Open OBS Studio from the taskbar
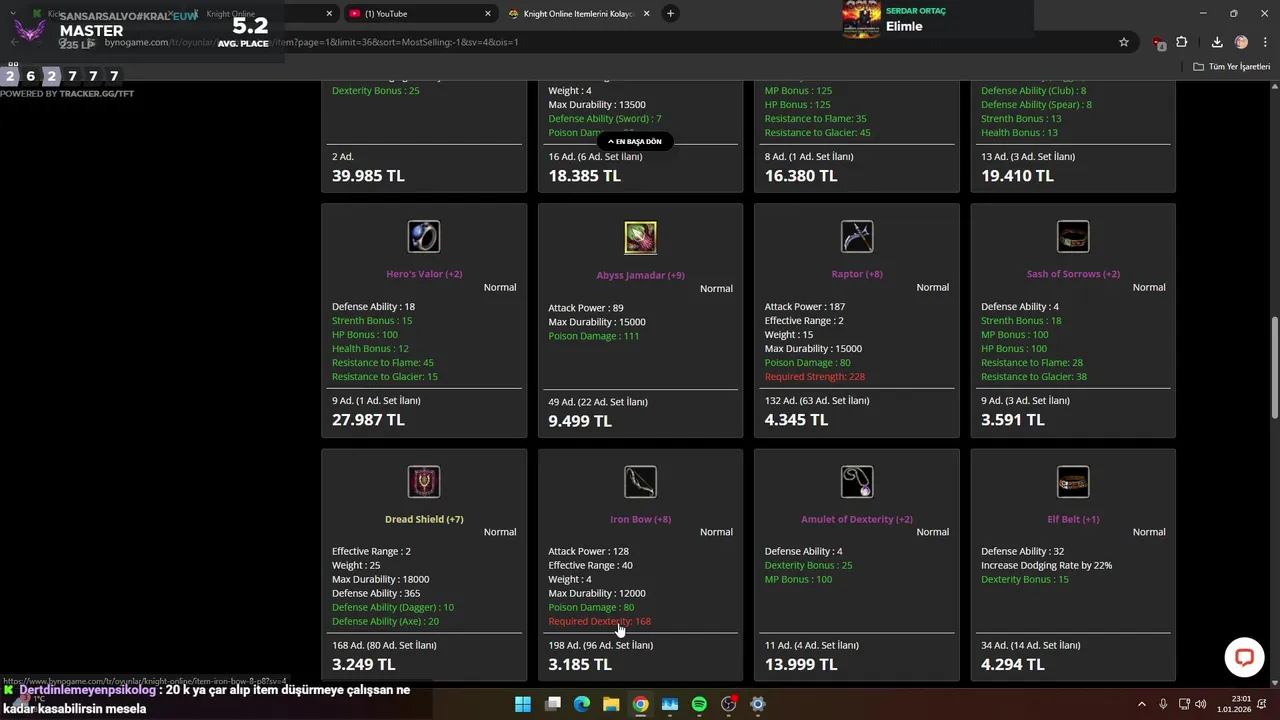The height and width of the screenshot is (720, 1280). pos(729,704)
